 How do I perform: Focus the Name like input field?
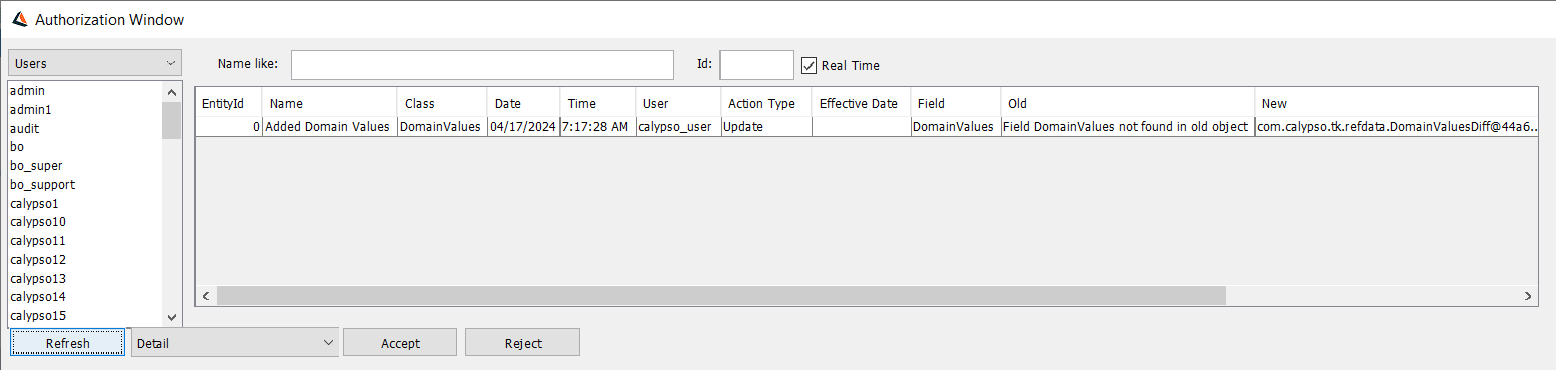[482, 65]
